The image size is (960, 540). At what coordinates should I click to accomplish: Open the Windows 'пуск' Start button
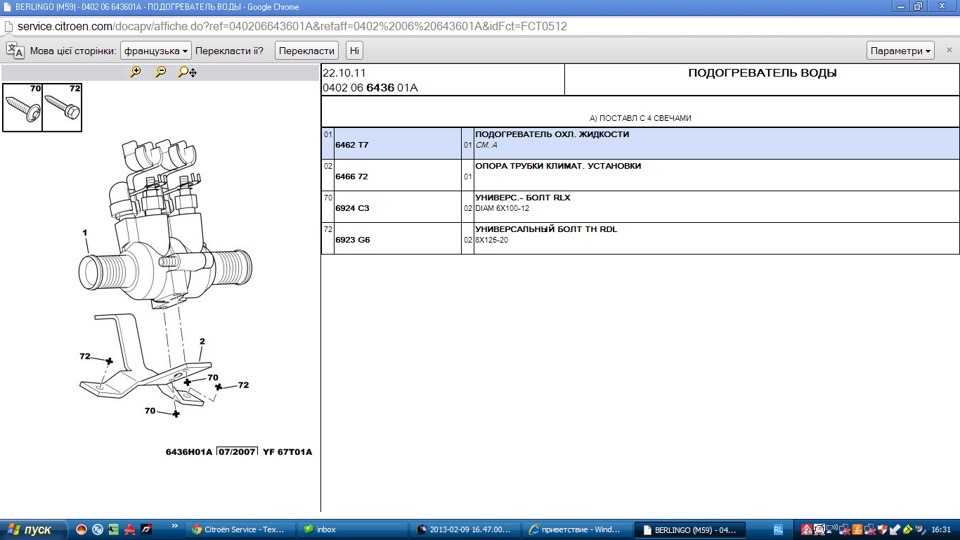(x=34, y=530)
